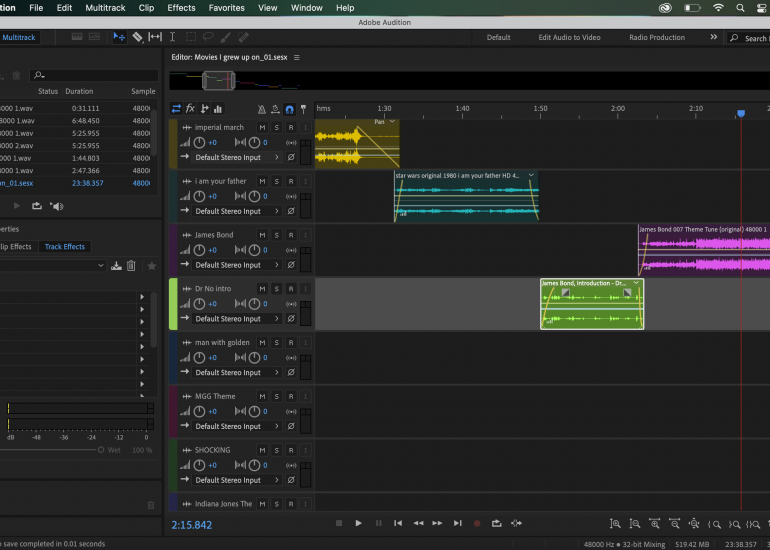Adjust the imperial march volume knob

point(200,143)
